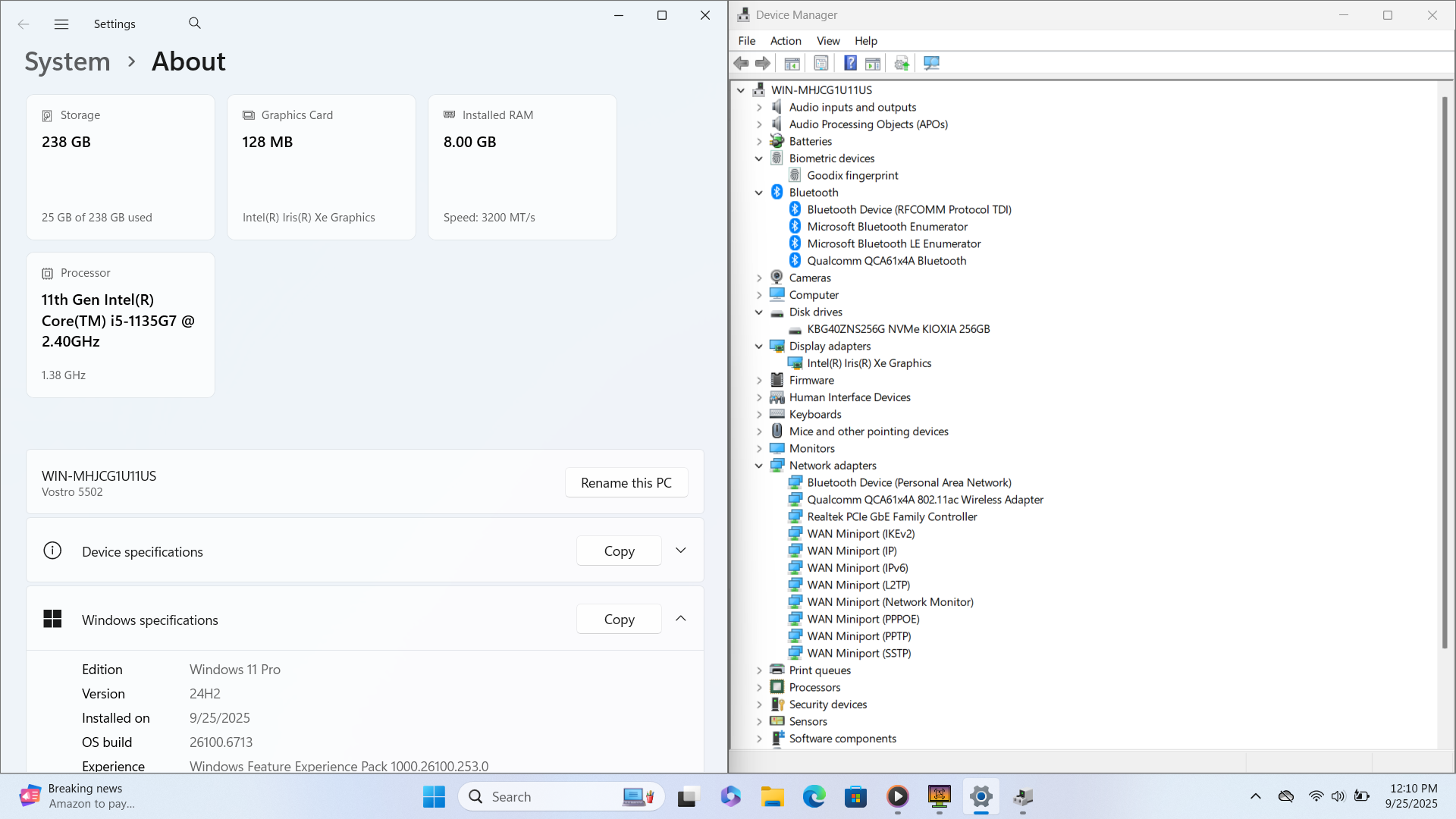Click Scan for hardware changes toolbar icon
This screenshot has width=1456, height=819.
931,64
